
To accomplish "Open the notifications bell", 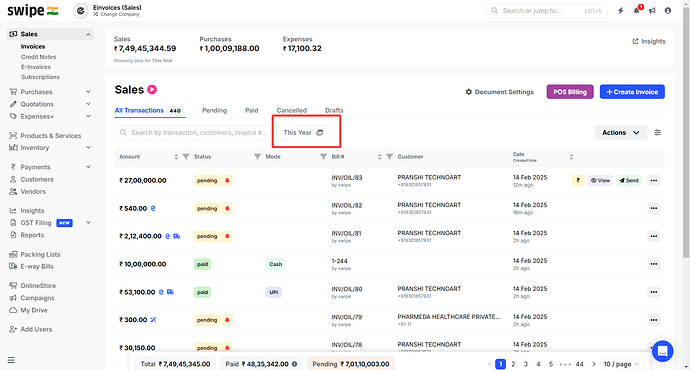I will click(x=637, y=11).
